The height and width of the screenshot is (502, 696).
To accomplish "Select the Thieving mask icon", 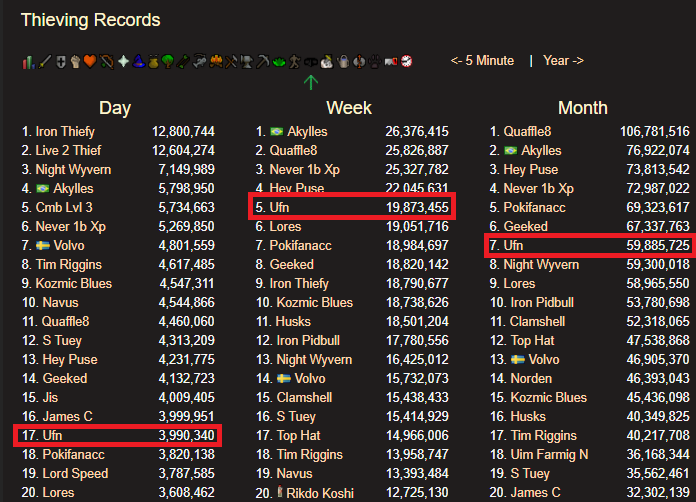I will [311, 62].
